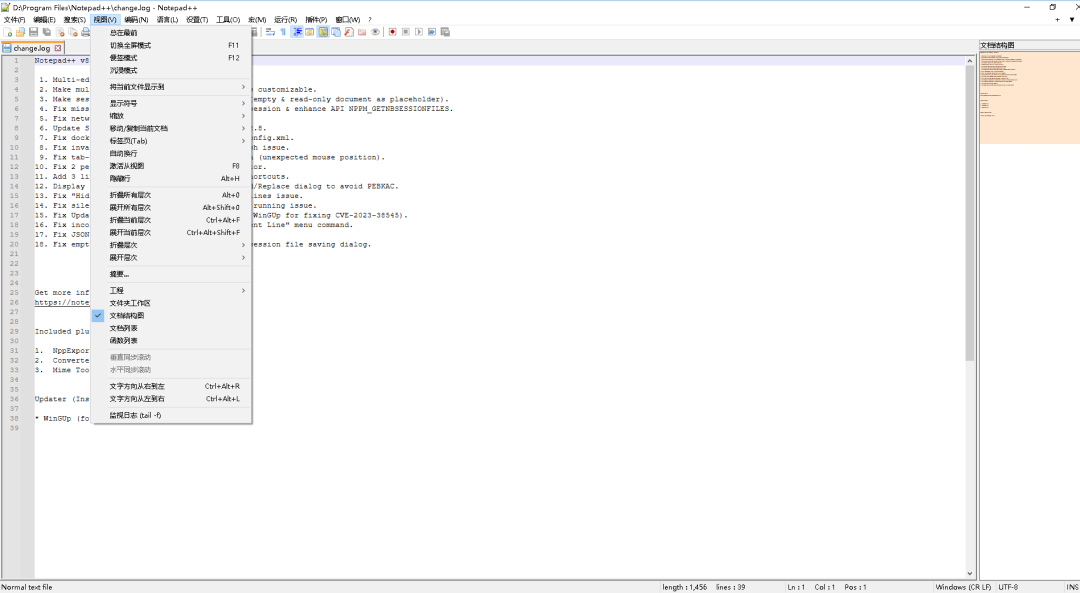This screenshot has height=593, width=1080.
Task: Click the Save All toolbar icon
Action: pyautogui.click(x=47, y=32)
